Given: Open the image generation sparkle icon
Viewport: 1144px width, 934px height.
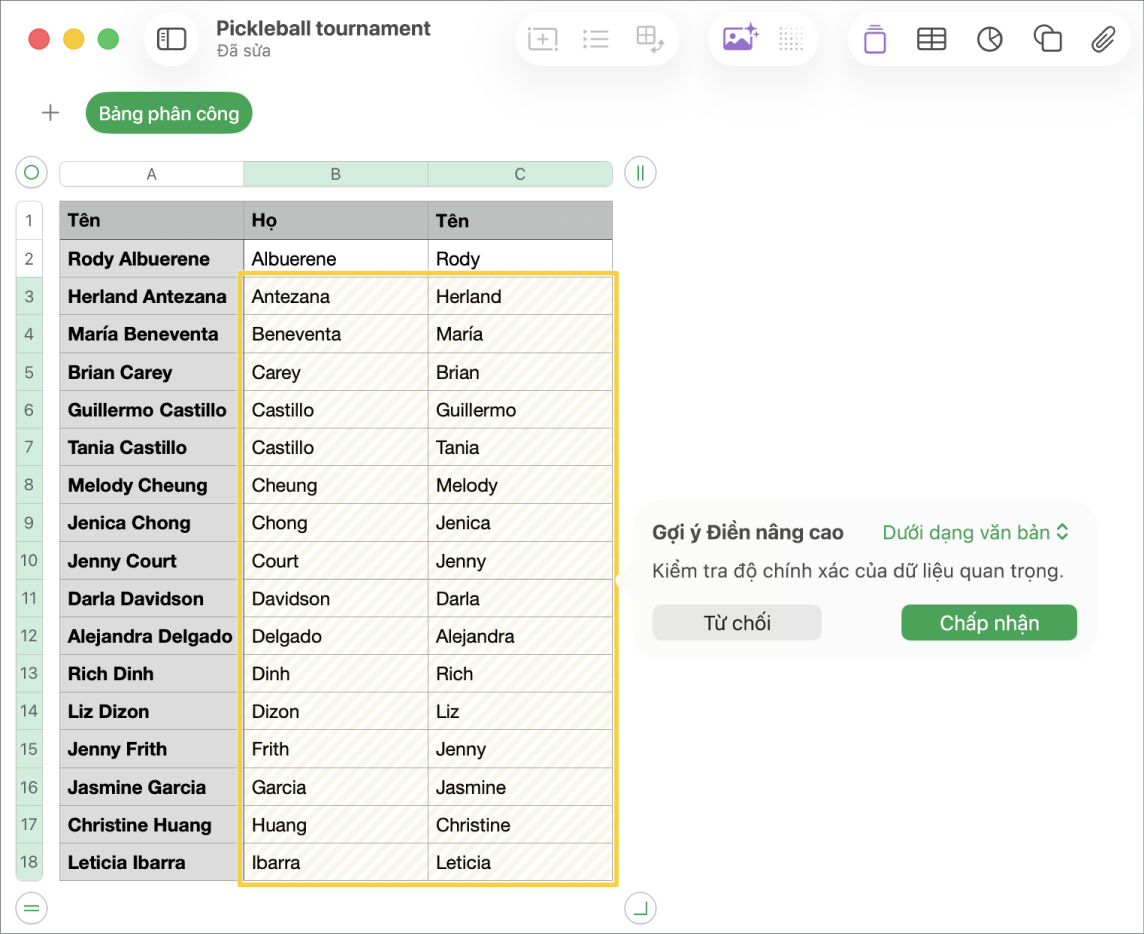Looking at the screenshot, I should pyautogui.click(x=741, y=38).
